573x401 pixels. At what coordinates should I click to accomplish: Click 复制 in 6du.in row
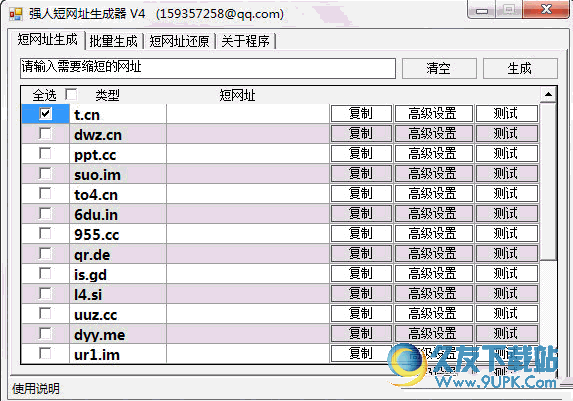[x=361, y=213]
